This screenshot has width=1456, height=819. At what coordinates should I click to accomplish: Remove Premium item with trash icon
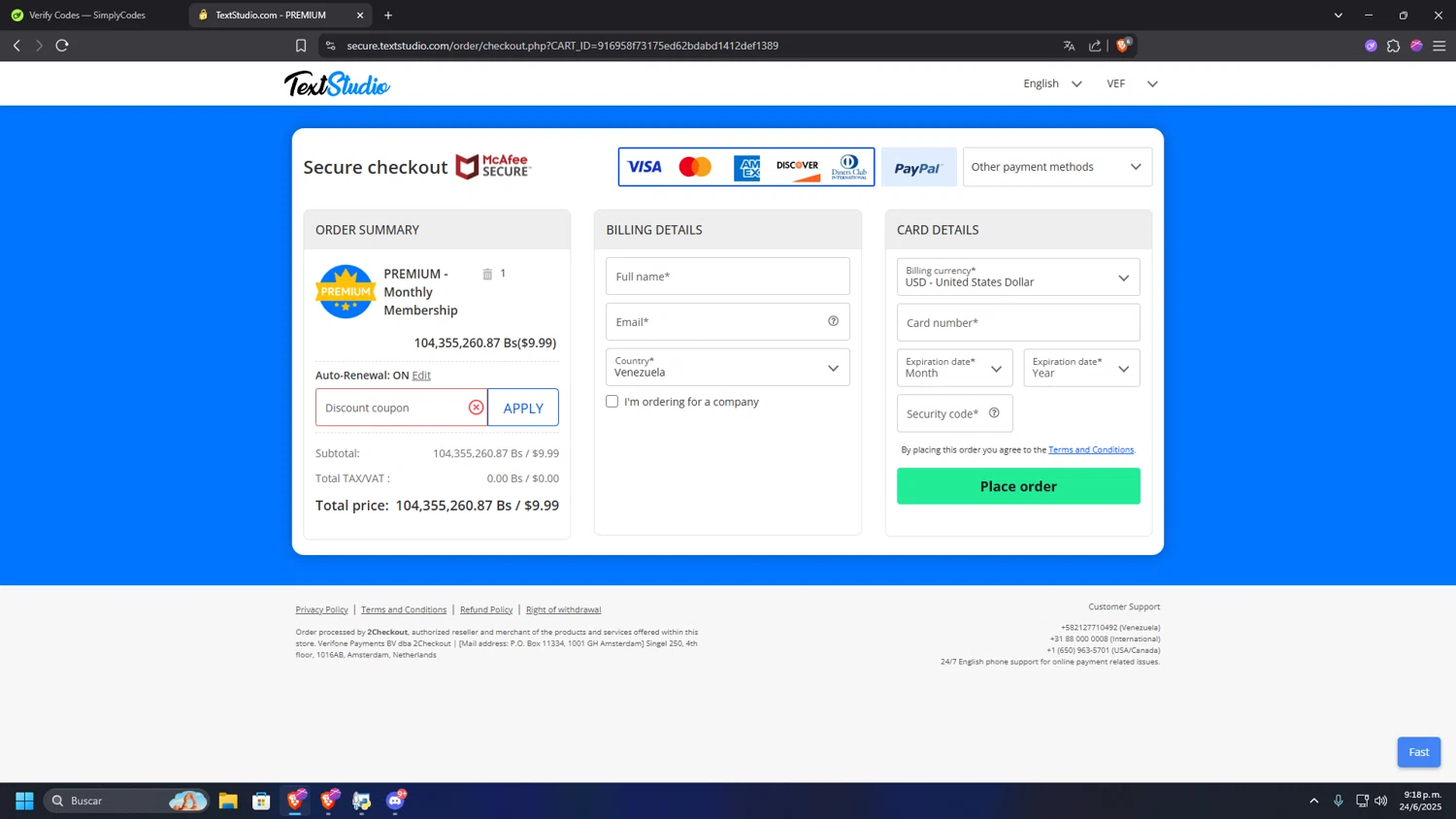[x=487, y=274]
